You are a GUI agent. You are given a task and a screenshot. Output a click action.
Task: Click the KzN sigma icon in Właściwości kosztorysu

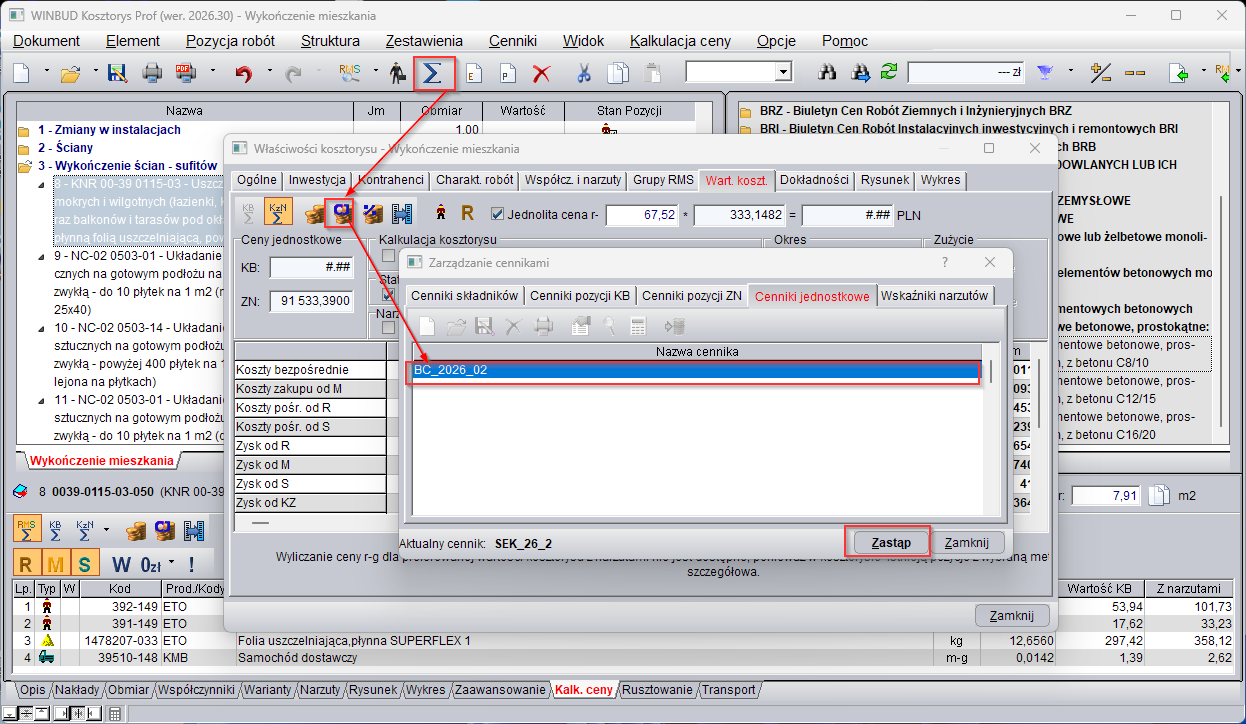[279, 213]
